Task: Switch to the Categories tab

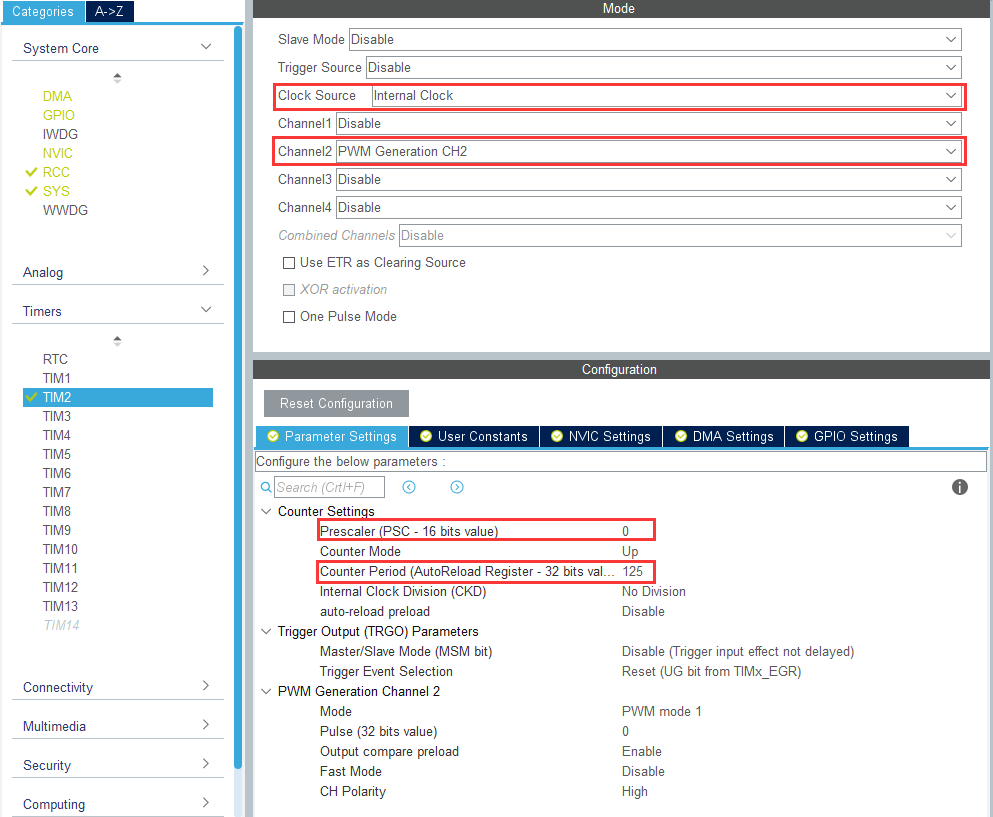Action: point(43,11)
